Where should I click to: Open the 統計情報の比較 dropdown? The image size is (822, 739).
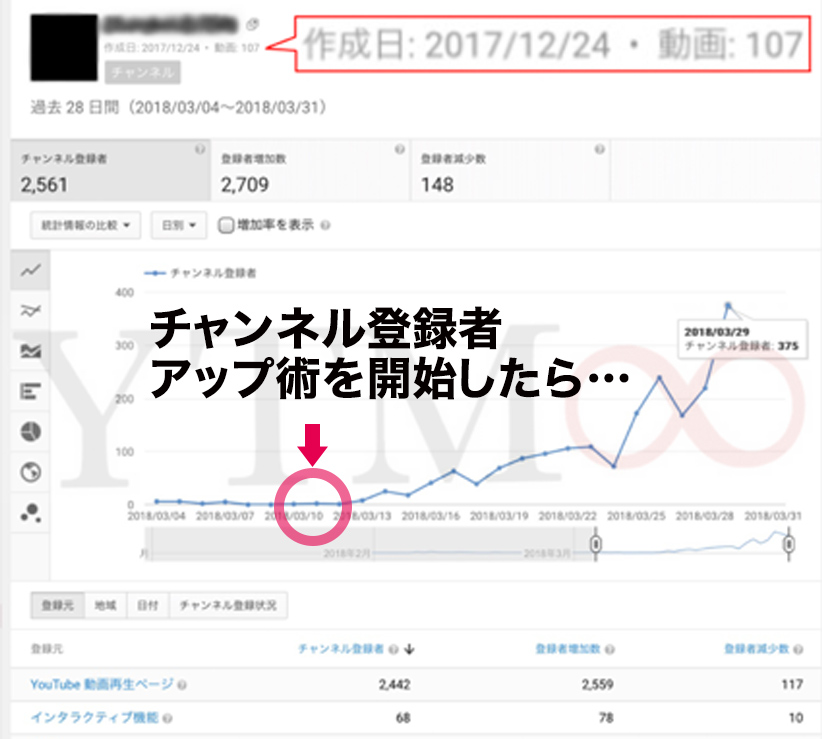(86, 225)
